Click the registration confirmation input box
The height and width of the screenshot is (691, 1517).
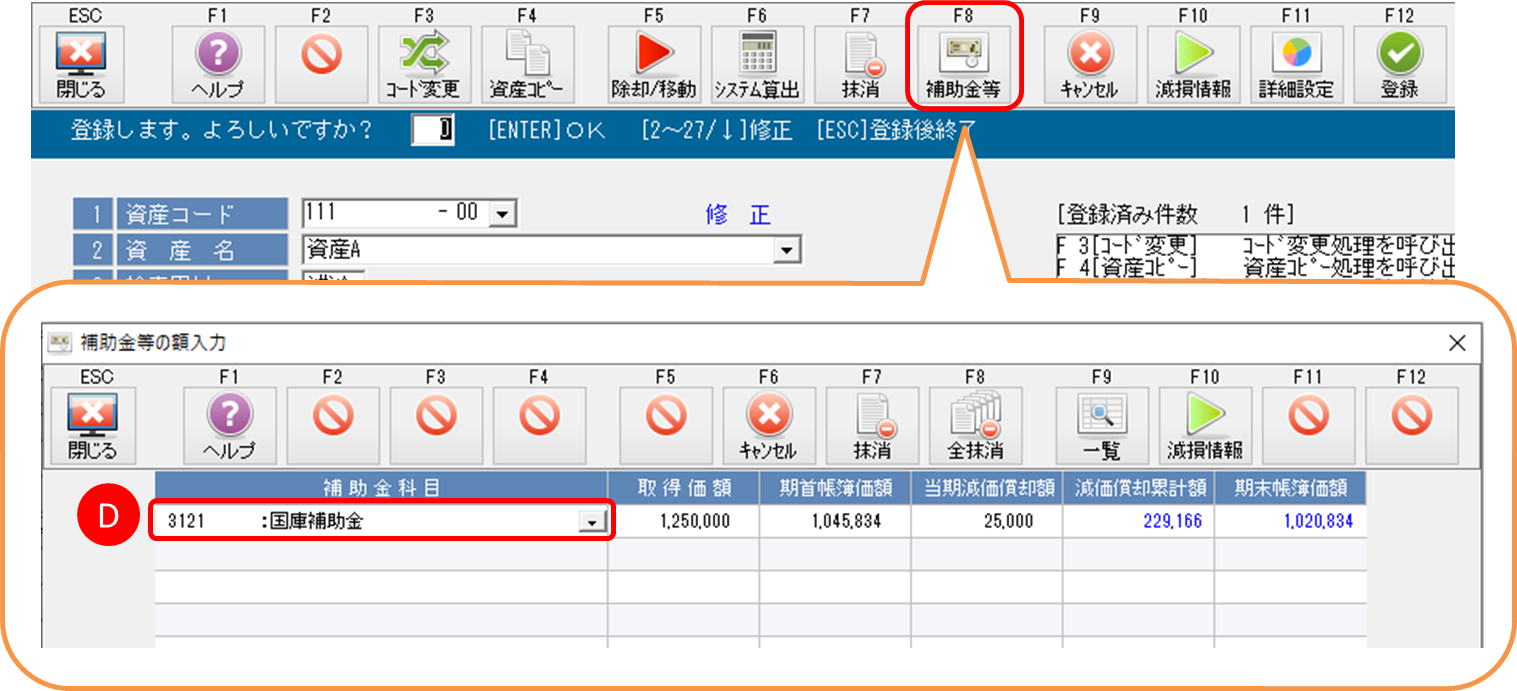click(x=433, y=131)
